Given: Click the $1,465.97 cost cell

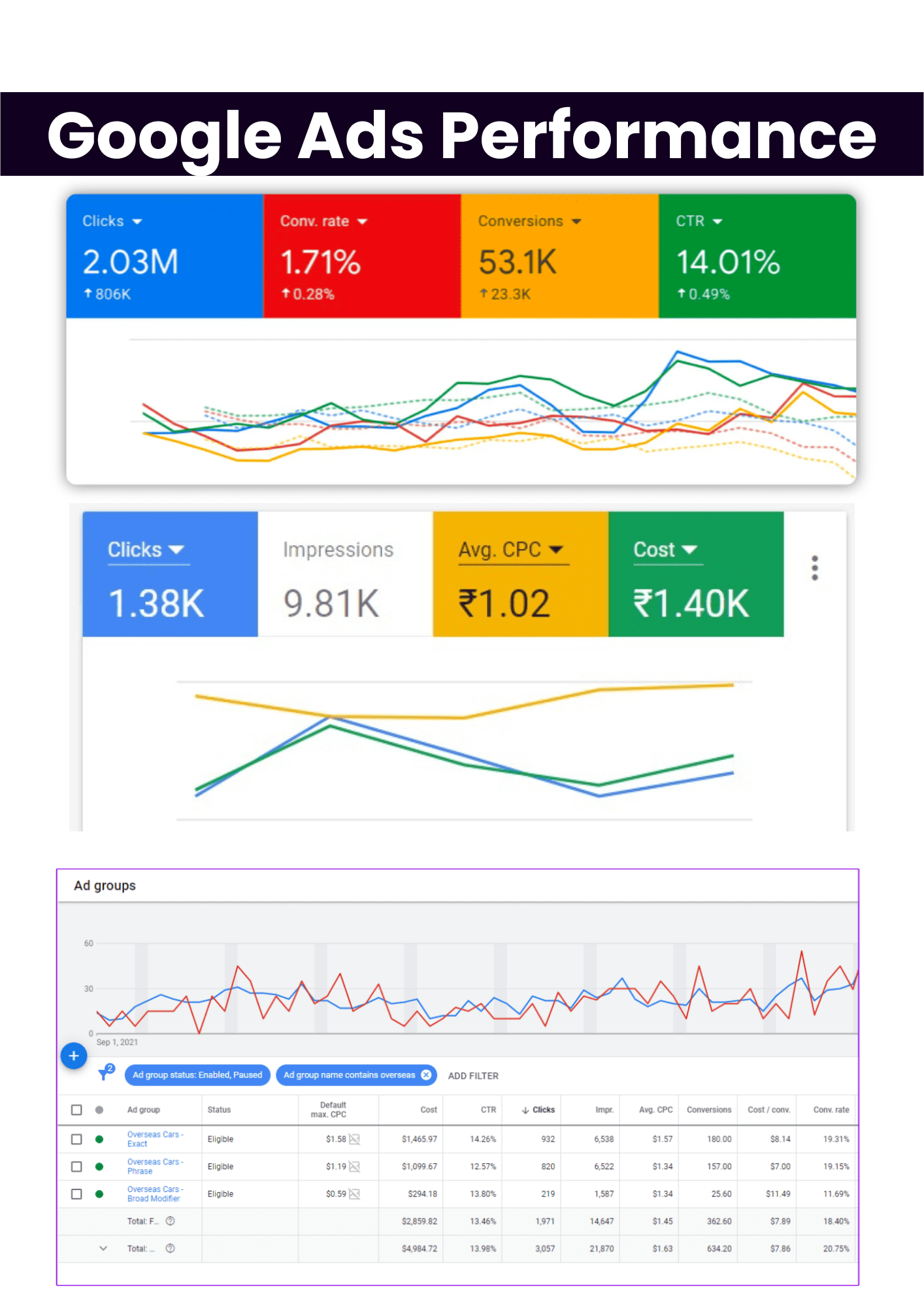Looking at the screenshot, I should click(419, 1139).
